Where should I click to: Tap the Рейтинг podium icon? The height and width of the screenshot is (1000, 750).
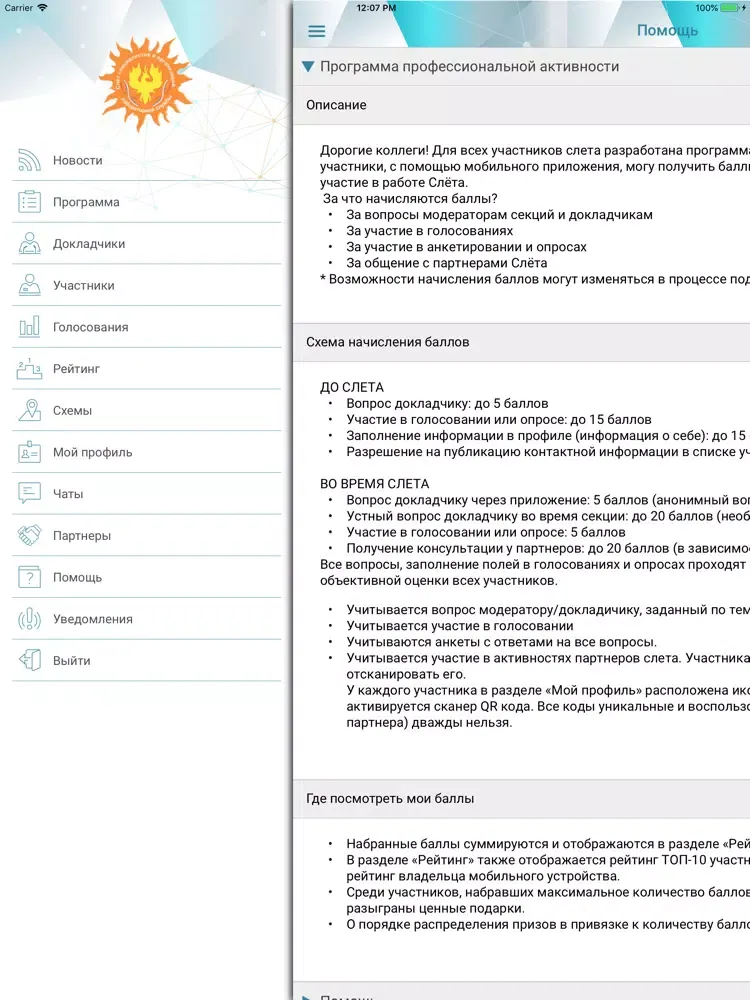(29, 369)
